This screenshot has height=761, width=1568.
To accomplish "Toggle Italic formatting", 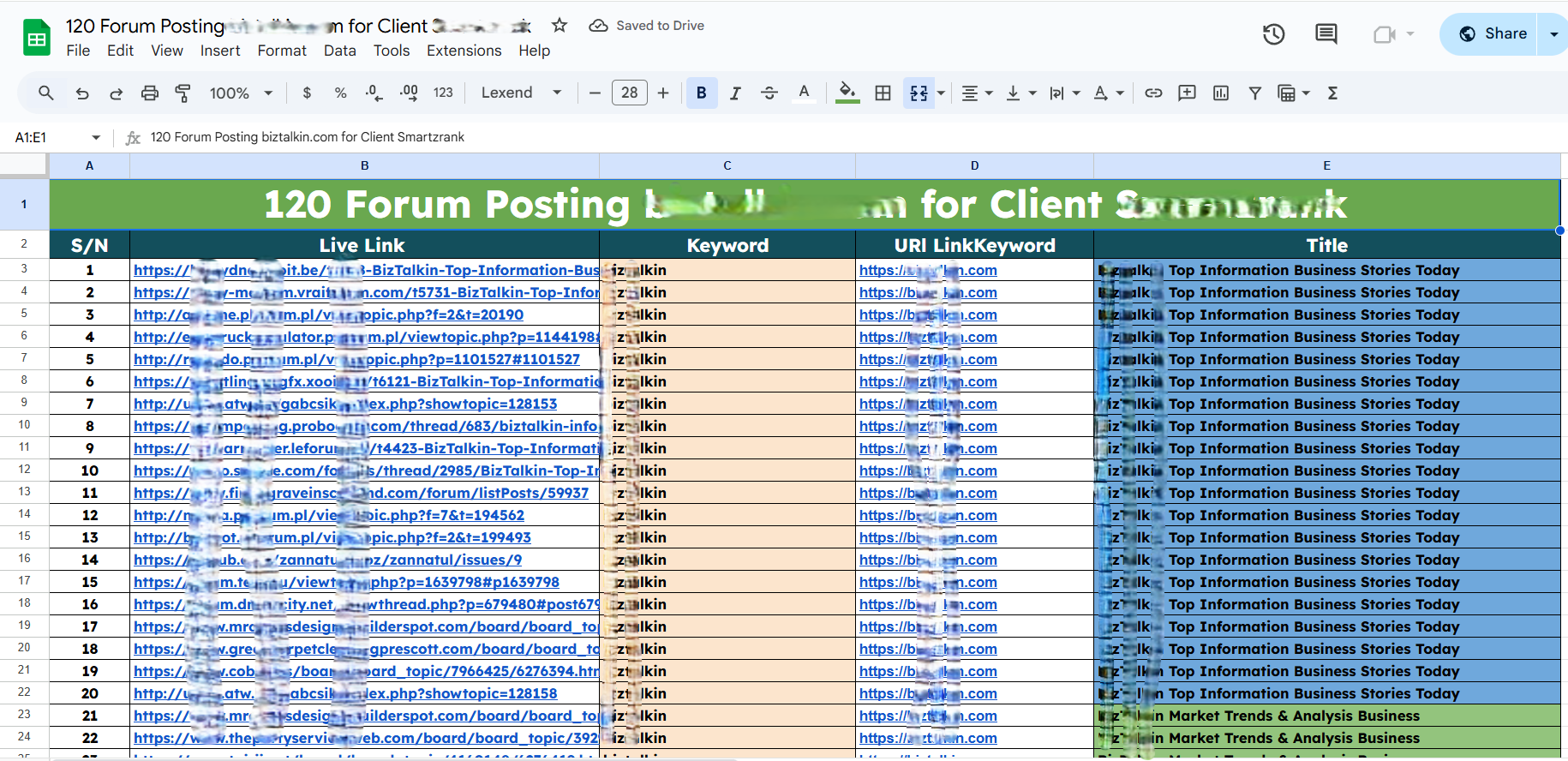I will pyautogui.click(x=735, y=93).
